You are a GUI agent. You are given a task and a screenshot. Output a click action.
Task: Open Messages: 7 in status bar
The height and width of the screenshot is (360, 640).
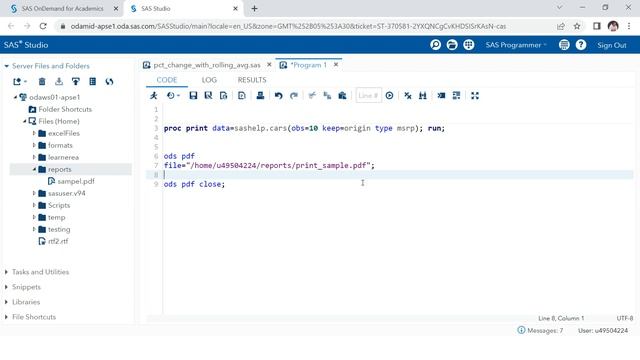[x=540, y=330]
